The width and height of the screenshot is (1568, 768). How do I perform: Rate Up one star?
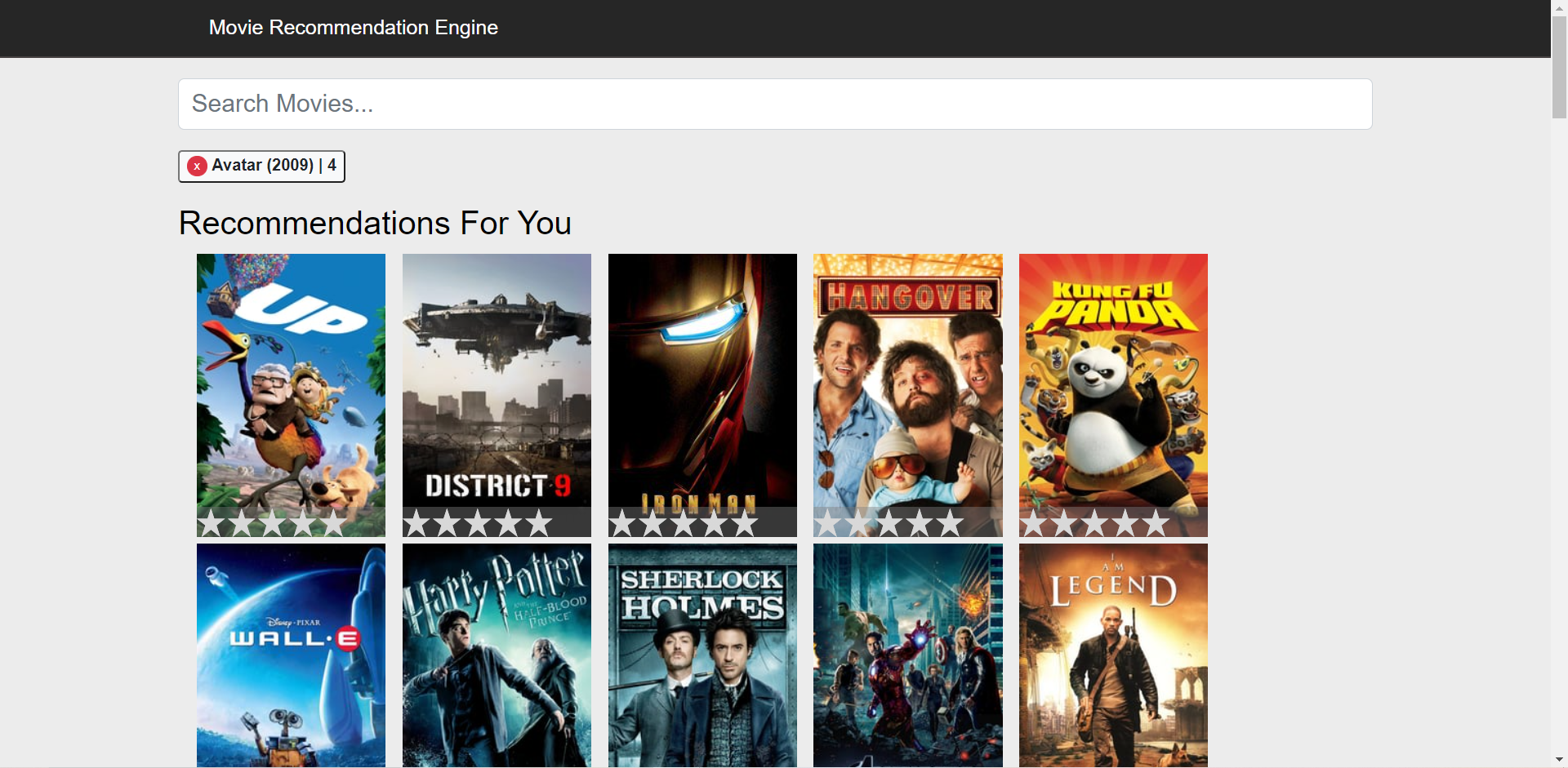pyautogui.click(x=212, y=522)
